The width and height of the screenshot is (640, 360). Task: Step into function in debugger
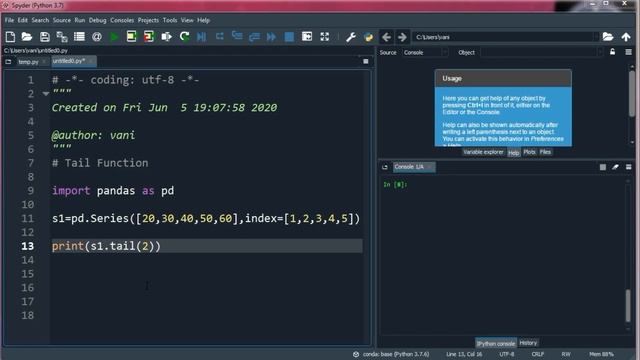point(237,37)
